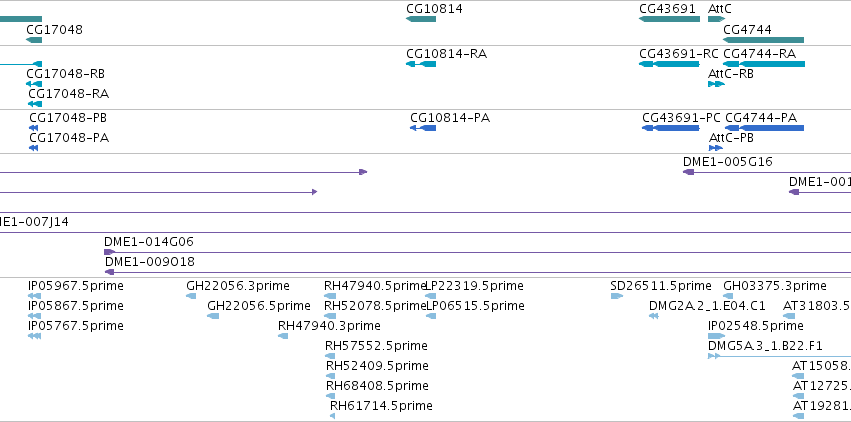
Task: Click the IP02548.5prime EST bar
Action: click(716, 336)
